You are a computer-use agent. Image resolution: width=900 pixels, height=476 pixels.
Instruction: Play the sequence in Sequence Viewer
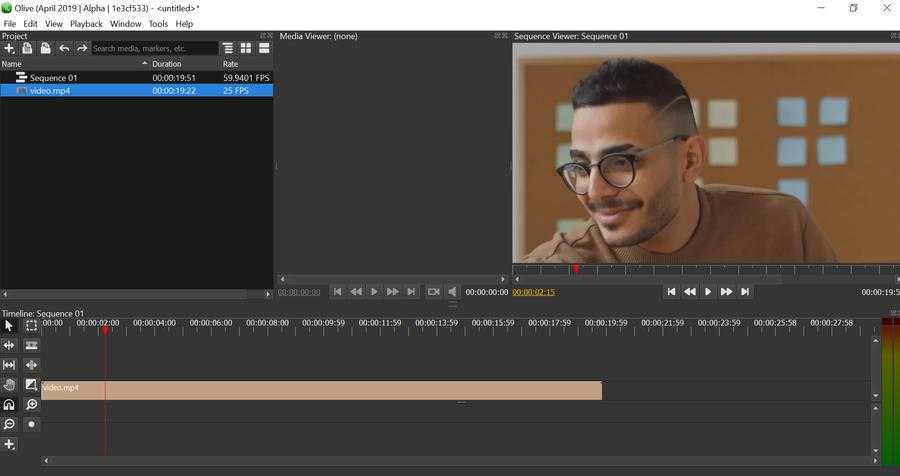tap(708, 292)
